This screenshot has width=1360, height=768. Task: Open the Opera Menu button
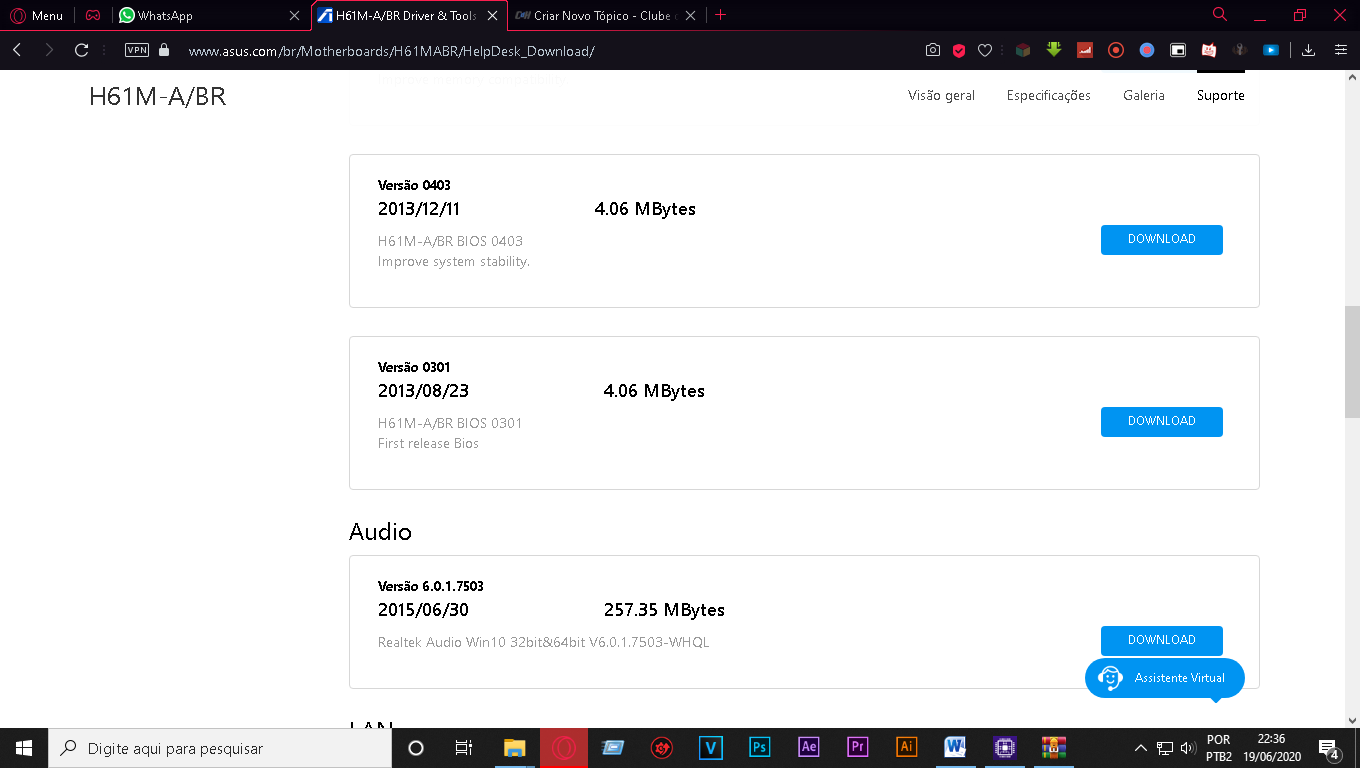click(36, 15)
